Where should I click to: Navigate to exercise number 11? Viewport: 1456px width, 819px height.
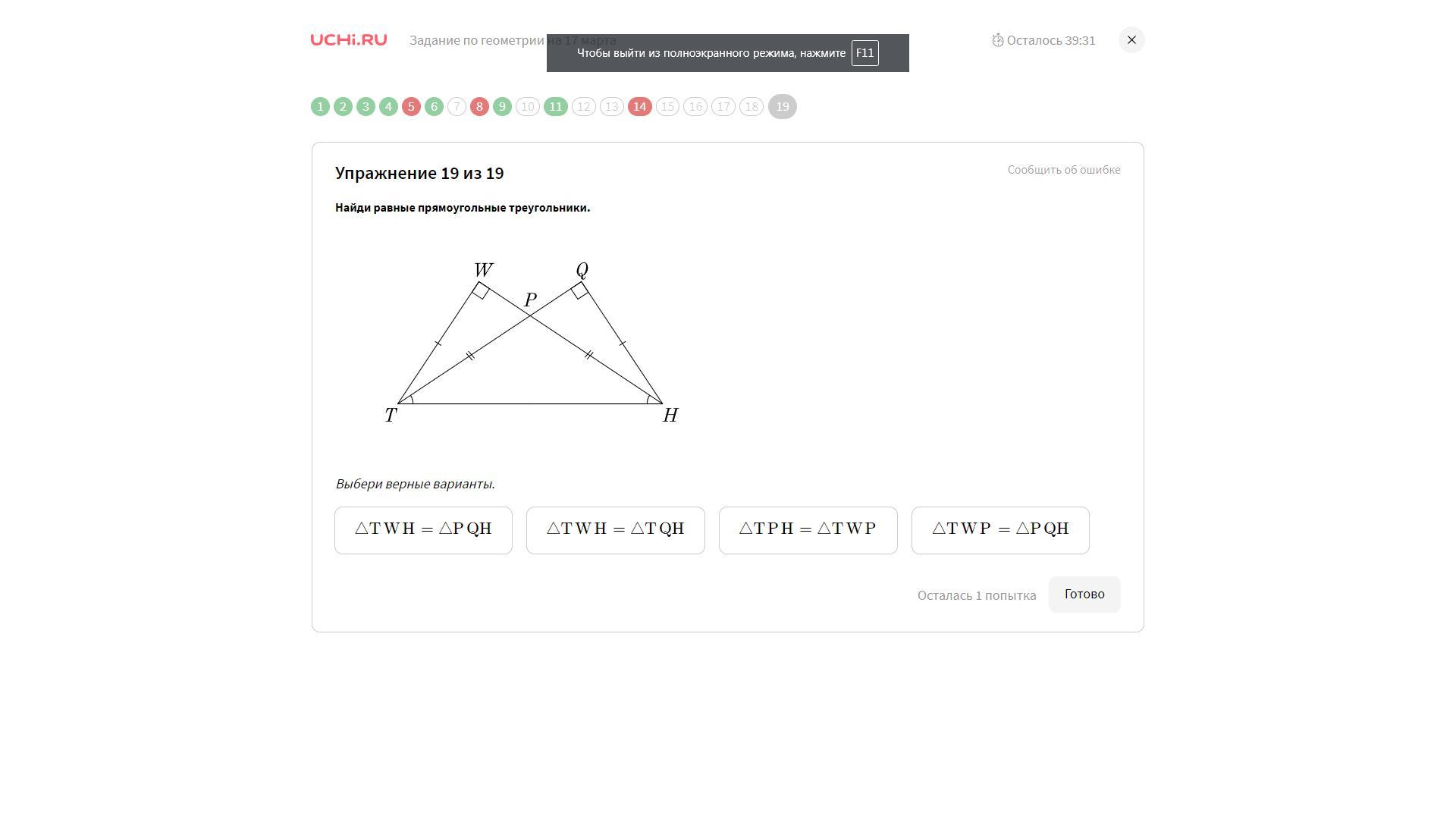pyautogui.click(x=556, y=107)
